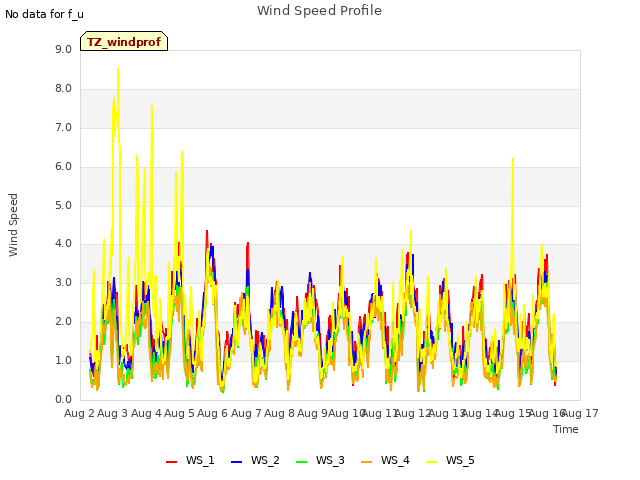Click the WS_1 red legend swatch
Image resolution: width=640 pixels, height=480 pixels.
point(171,462)
